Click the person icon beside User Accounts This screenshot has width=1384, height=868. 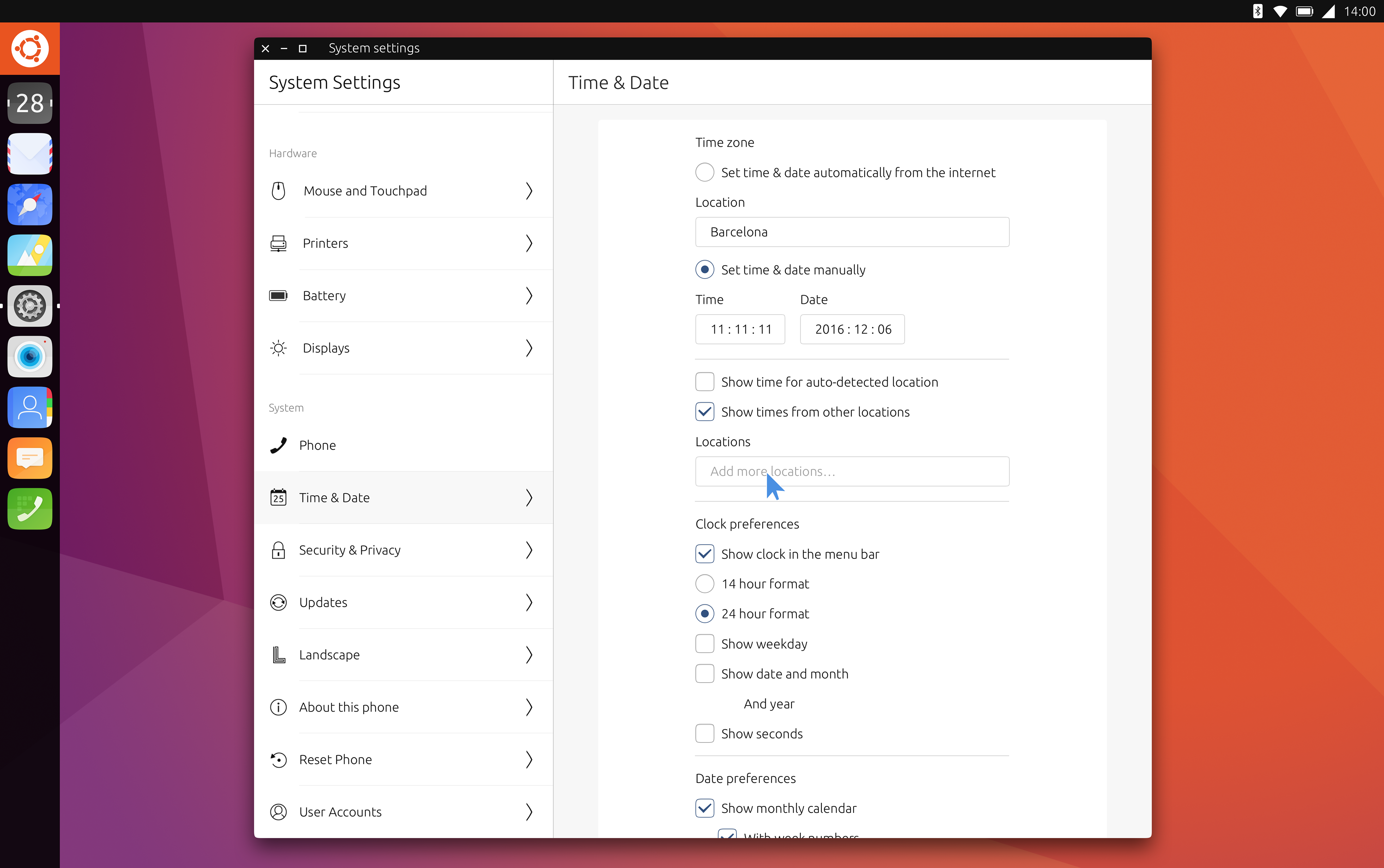[x=278, y=812]
